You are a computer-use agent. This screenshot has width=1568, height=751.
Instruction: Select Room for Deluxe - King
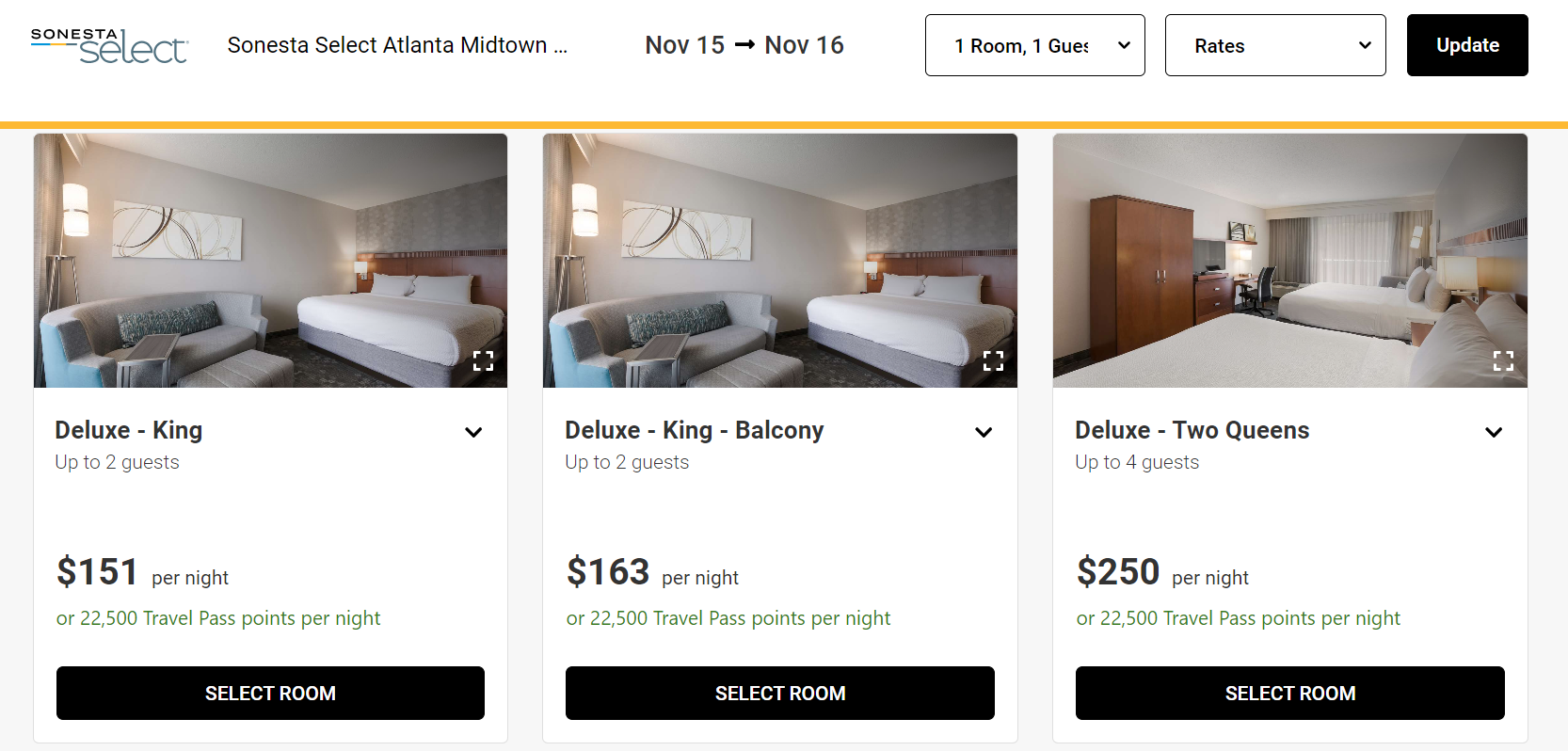(270, 694)
